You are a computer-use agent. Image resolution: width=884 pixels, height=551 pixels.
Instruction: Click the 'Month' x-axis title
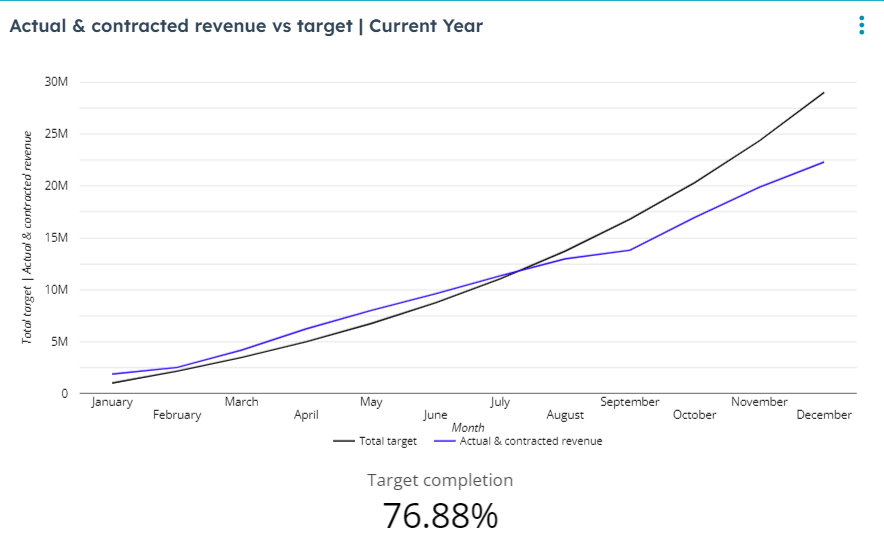[468, 427]
